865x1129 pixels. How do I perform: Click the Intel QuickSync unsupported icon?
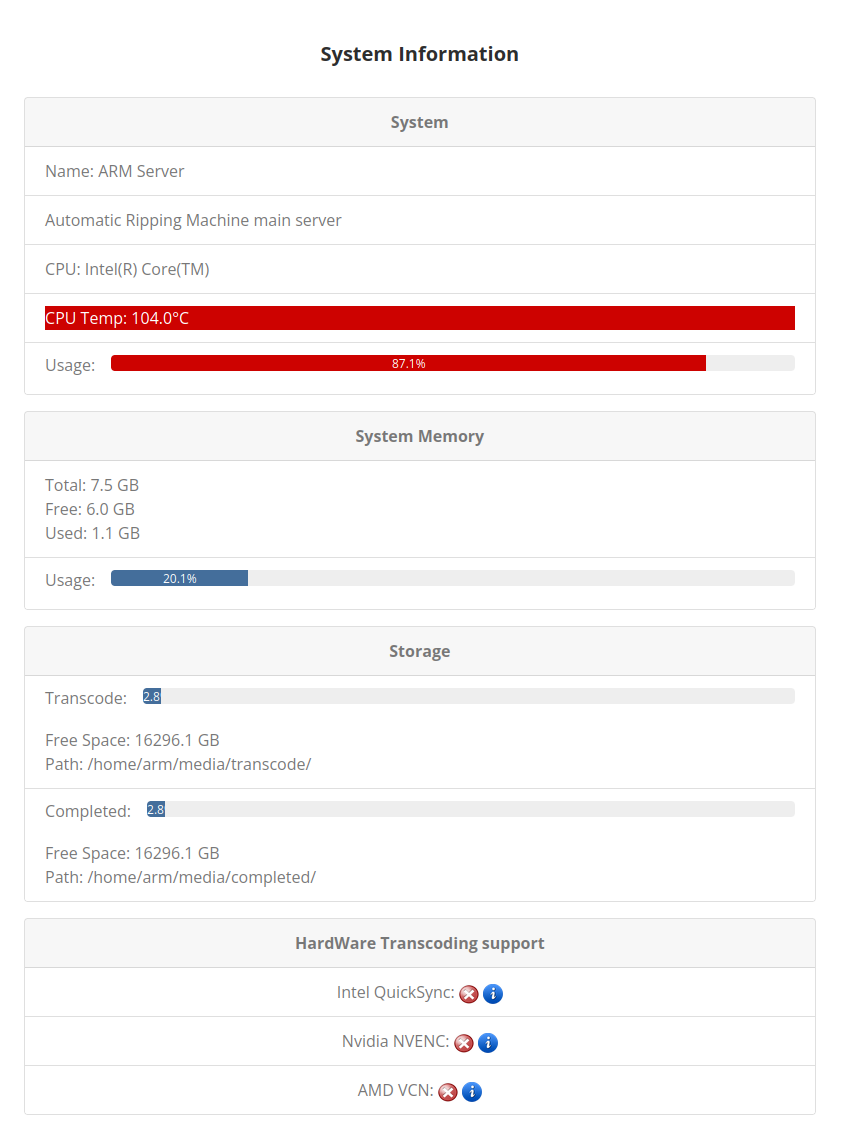pos(469,993)
